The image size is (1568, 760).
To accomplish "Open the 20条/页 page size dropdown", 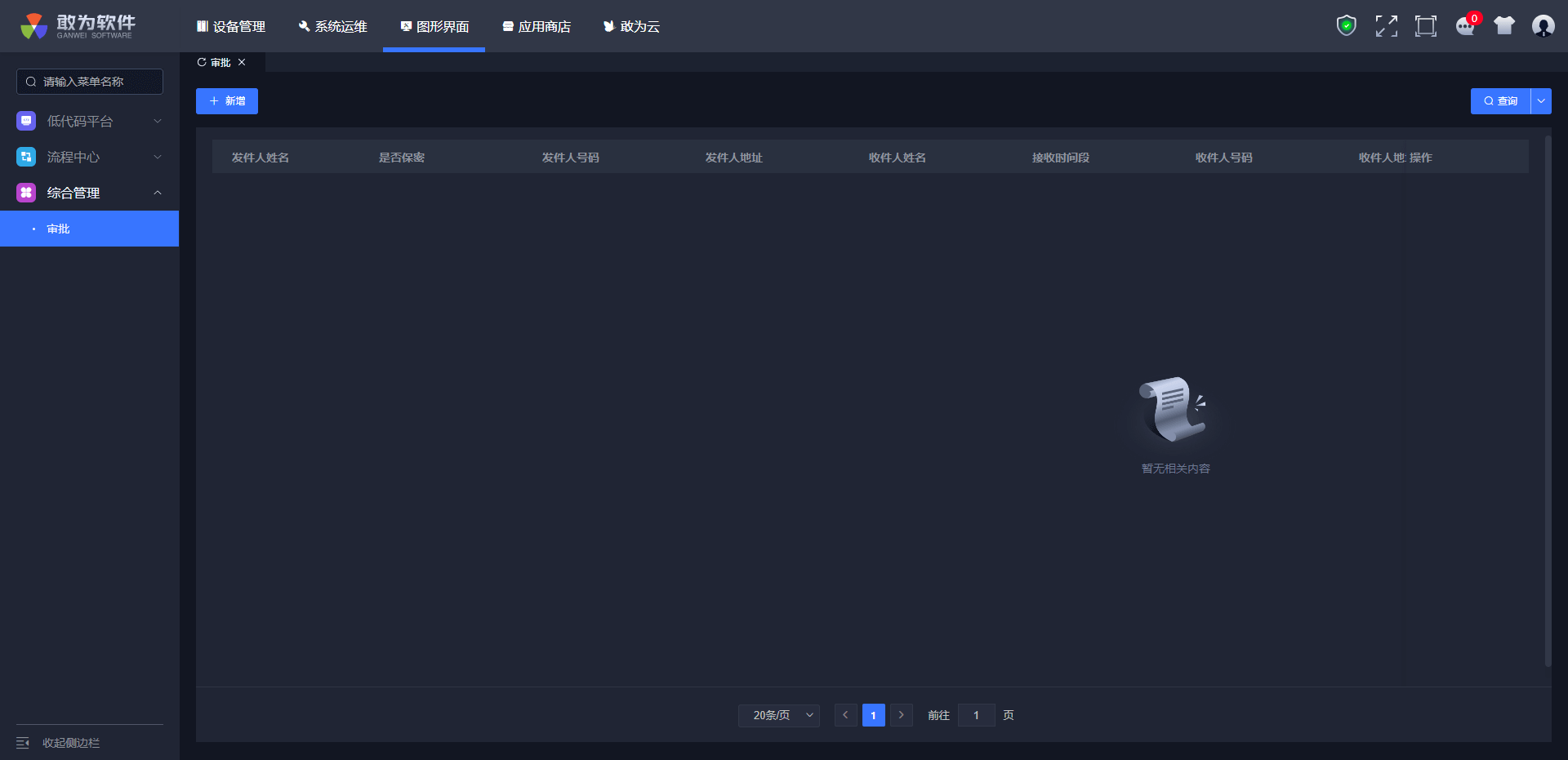I will 779,715.
